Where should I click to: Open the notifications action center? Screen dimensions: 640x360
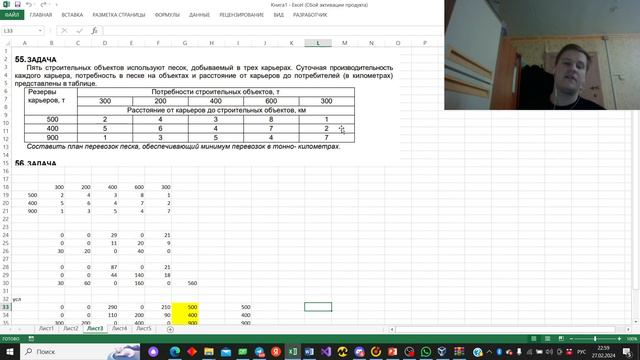click(x=627, y=351)
